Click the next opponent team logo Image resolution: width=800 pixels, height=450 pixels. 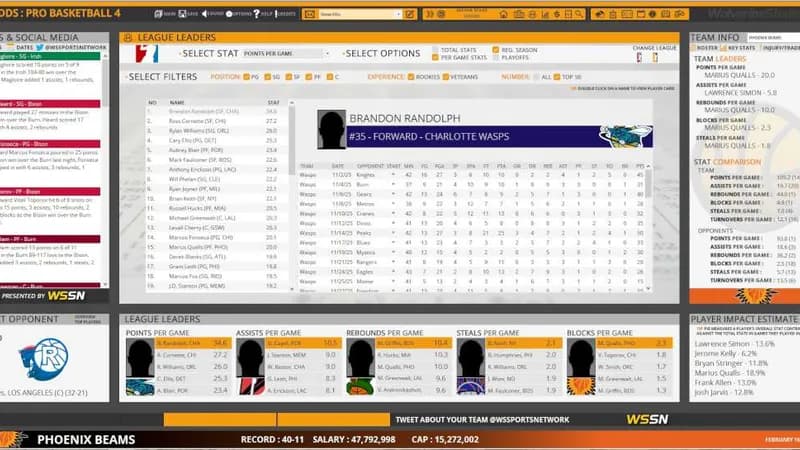point(44,359)
